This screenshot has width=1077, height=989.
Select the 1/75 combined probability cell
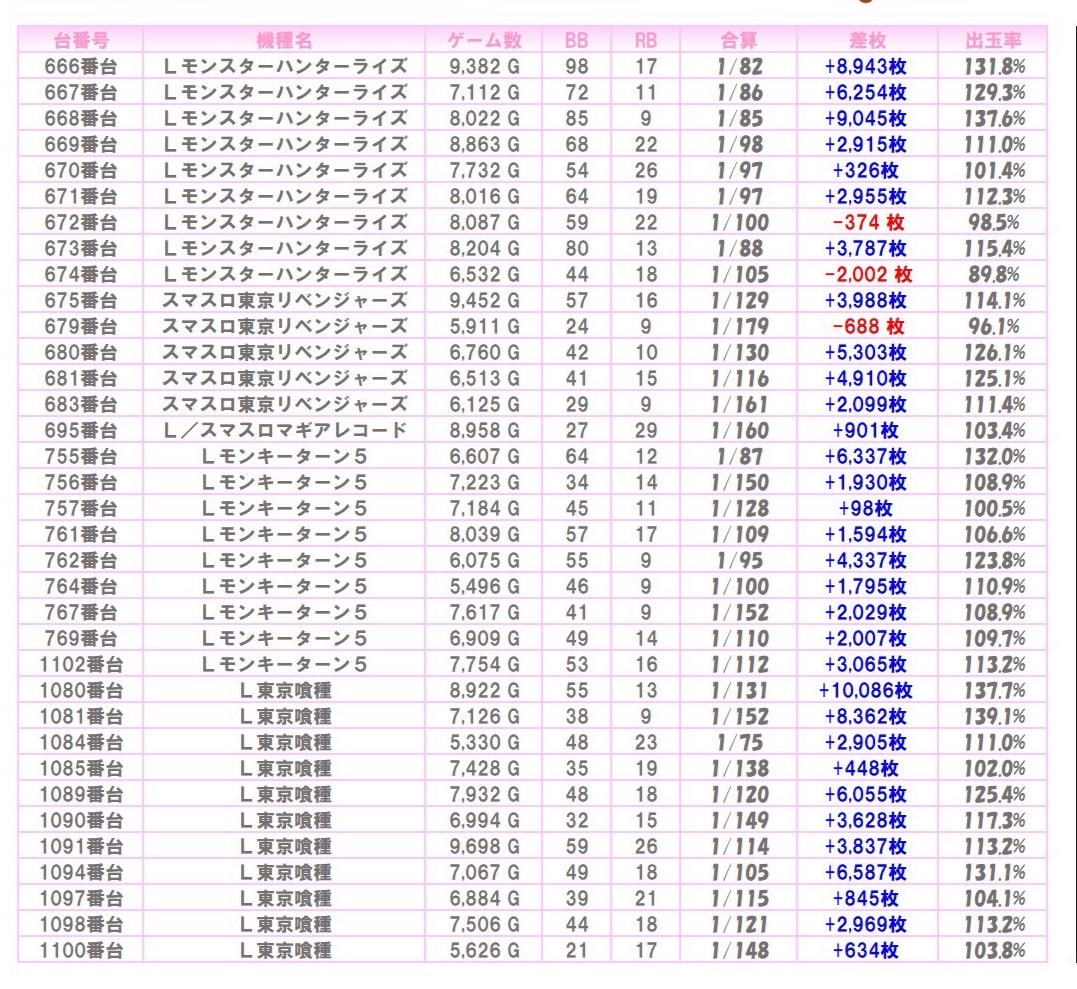[x=739, y=742]
